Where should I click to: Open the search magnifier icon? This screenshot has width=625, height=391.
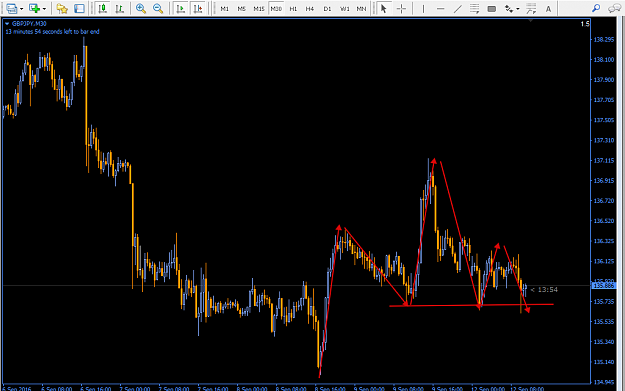point(596,8)
